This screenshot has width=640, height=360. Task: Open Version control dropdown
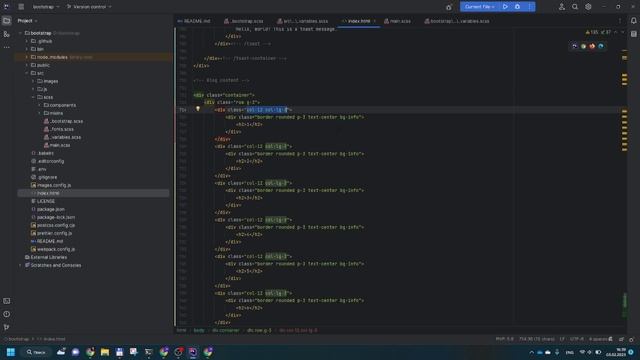point(89,7)
